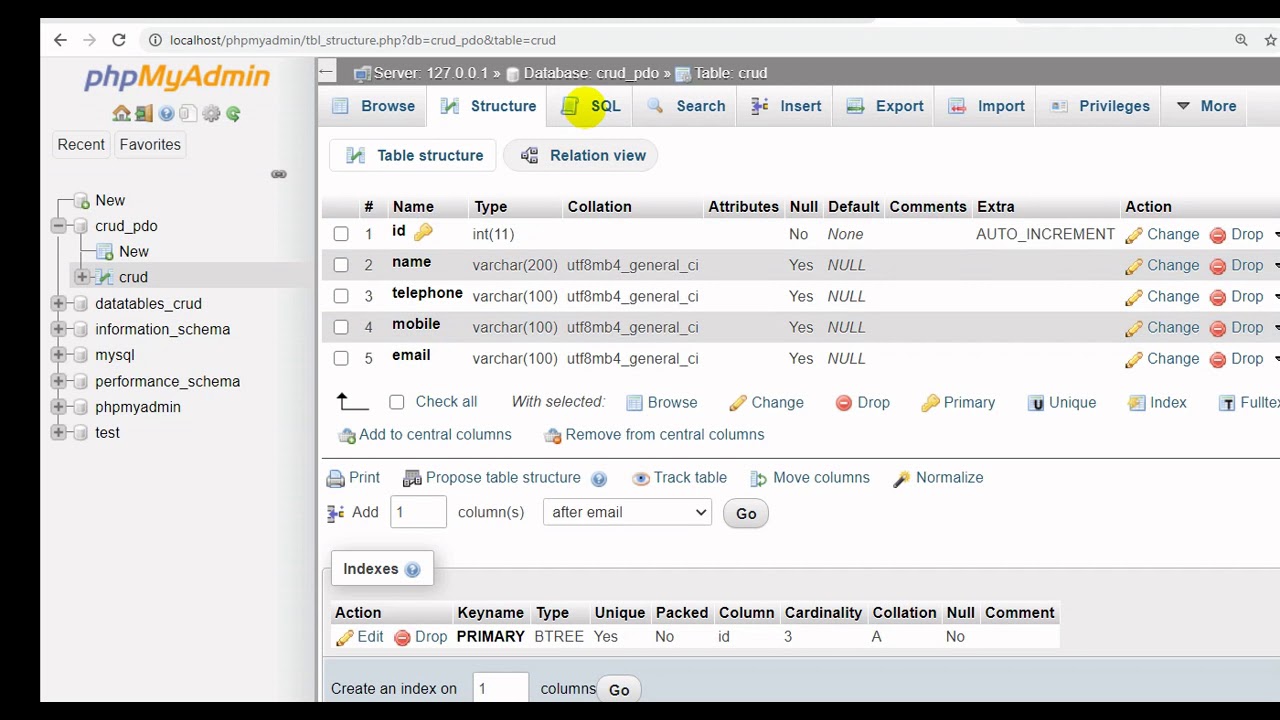Tick checkbox for email column row
This screenshot has height=720, width=1280.
341,358
